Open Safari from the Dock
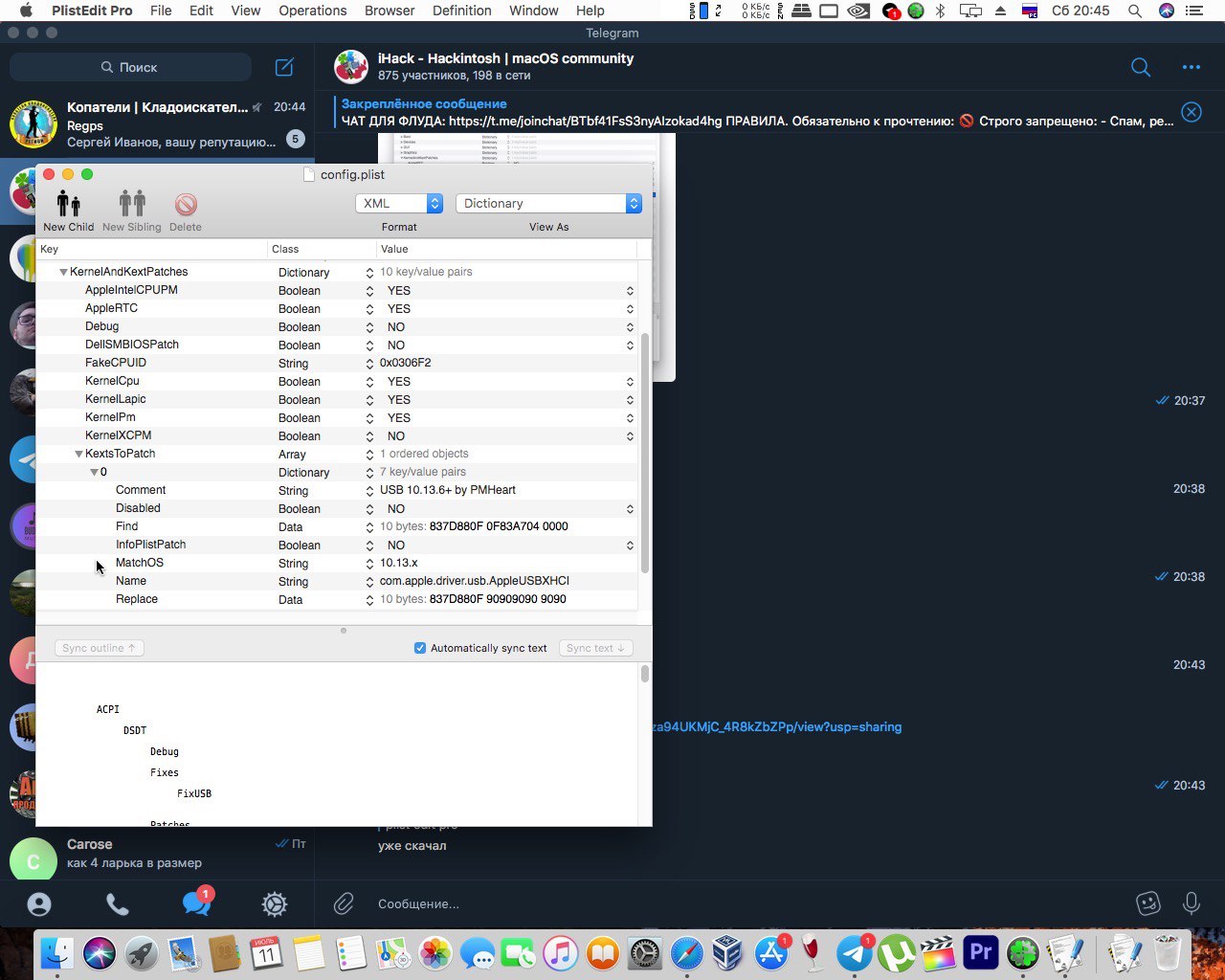The image size is (1225, 980). tap(687, 953)
